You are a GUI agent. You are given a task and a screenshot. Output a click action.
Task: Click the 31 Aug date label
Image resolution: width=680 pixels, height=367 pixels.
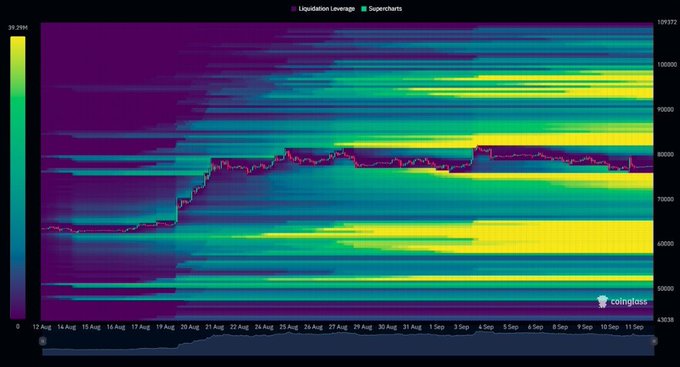(x=412, y=327)
